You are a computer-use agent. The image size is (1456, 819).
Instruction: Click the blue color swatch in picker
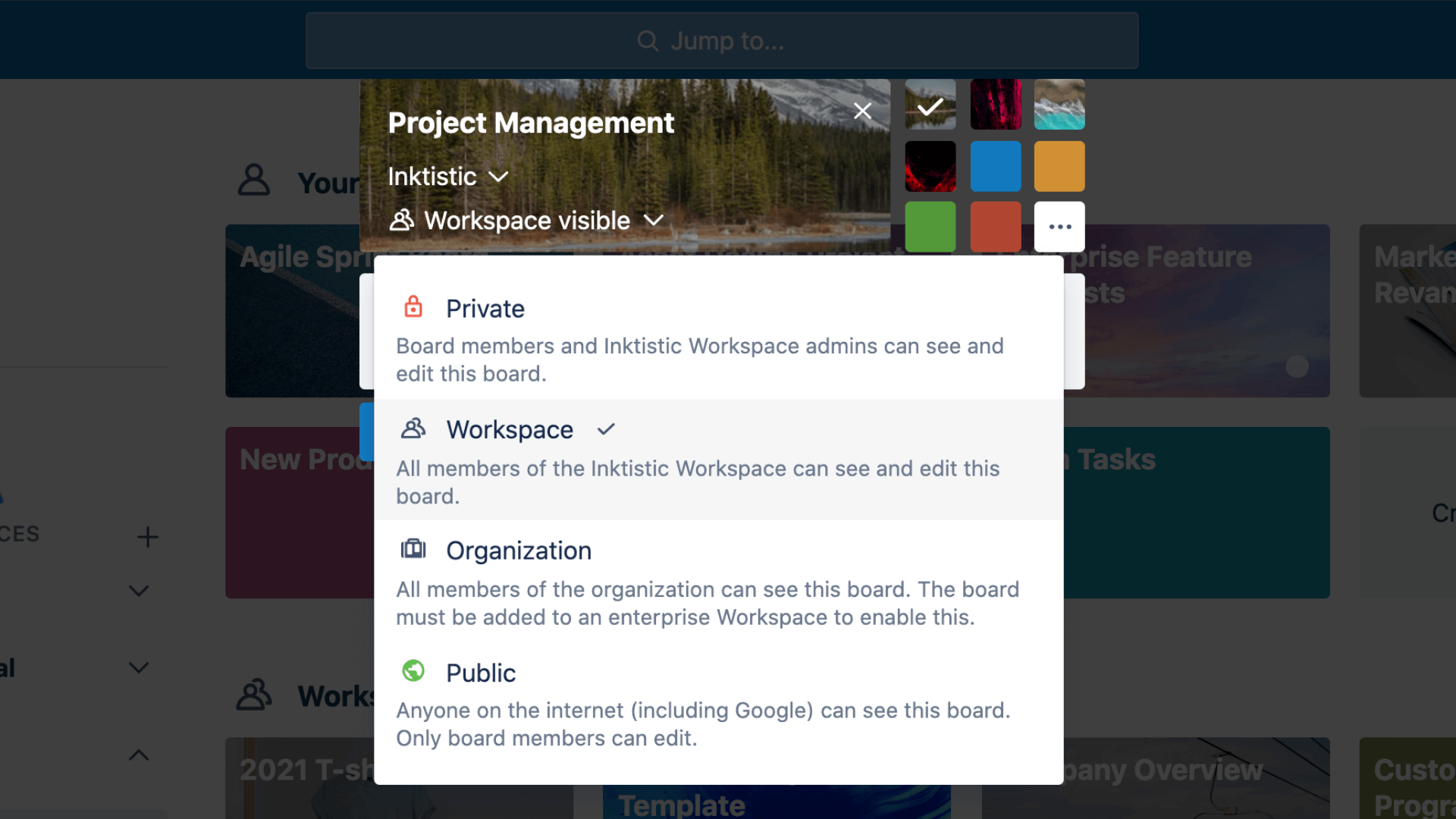[x=996, y=166]
